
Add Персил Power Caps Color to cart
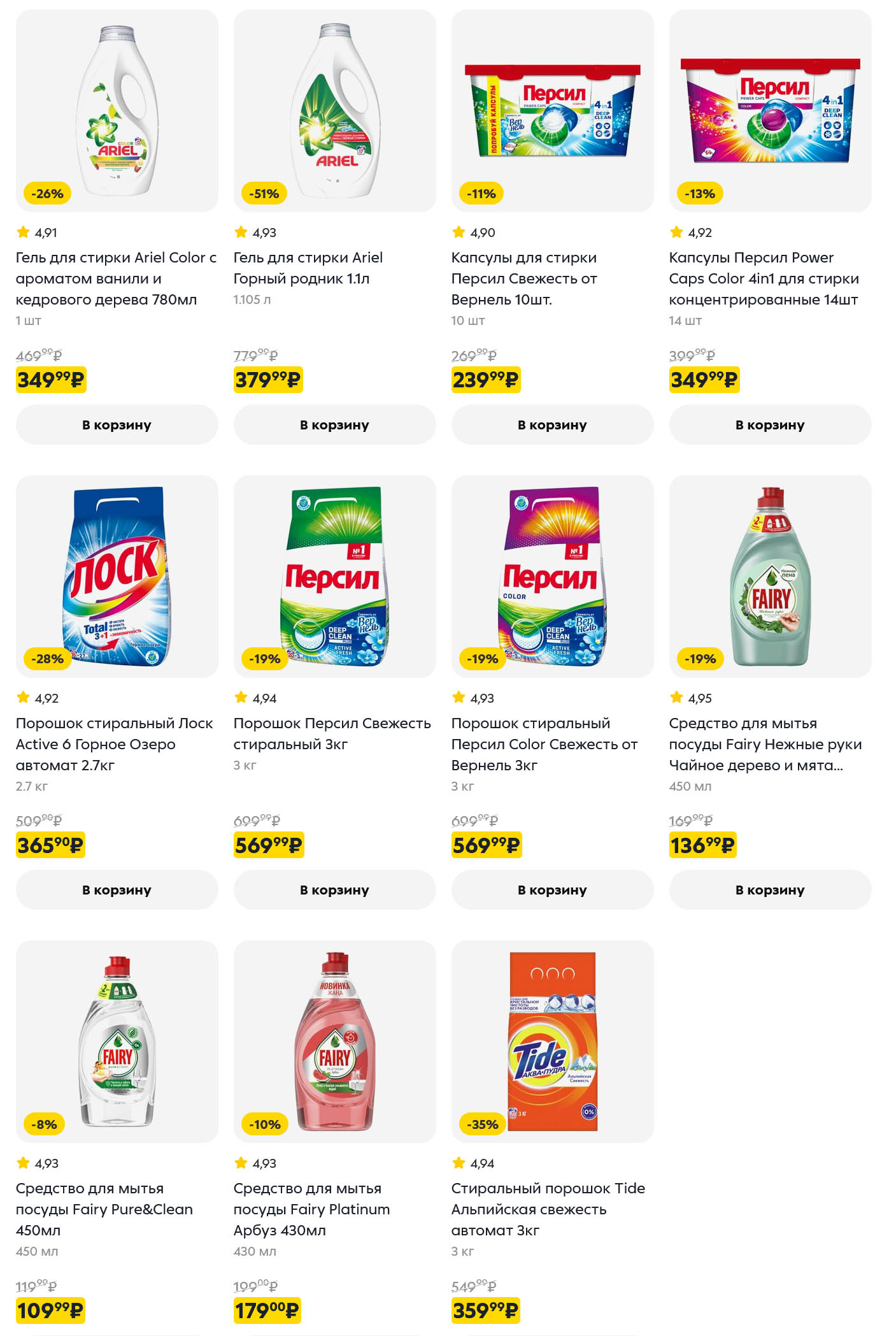coord(771,425)
